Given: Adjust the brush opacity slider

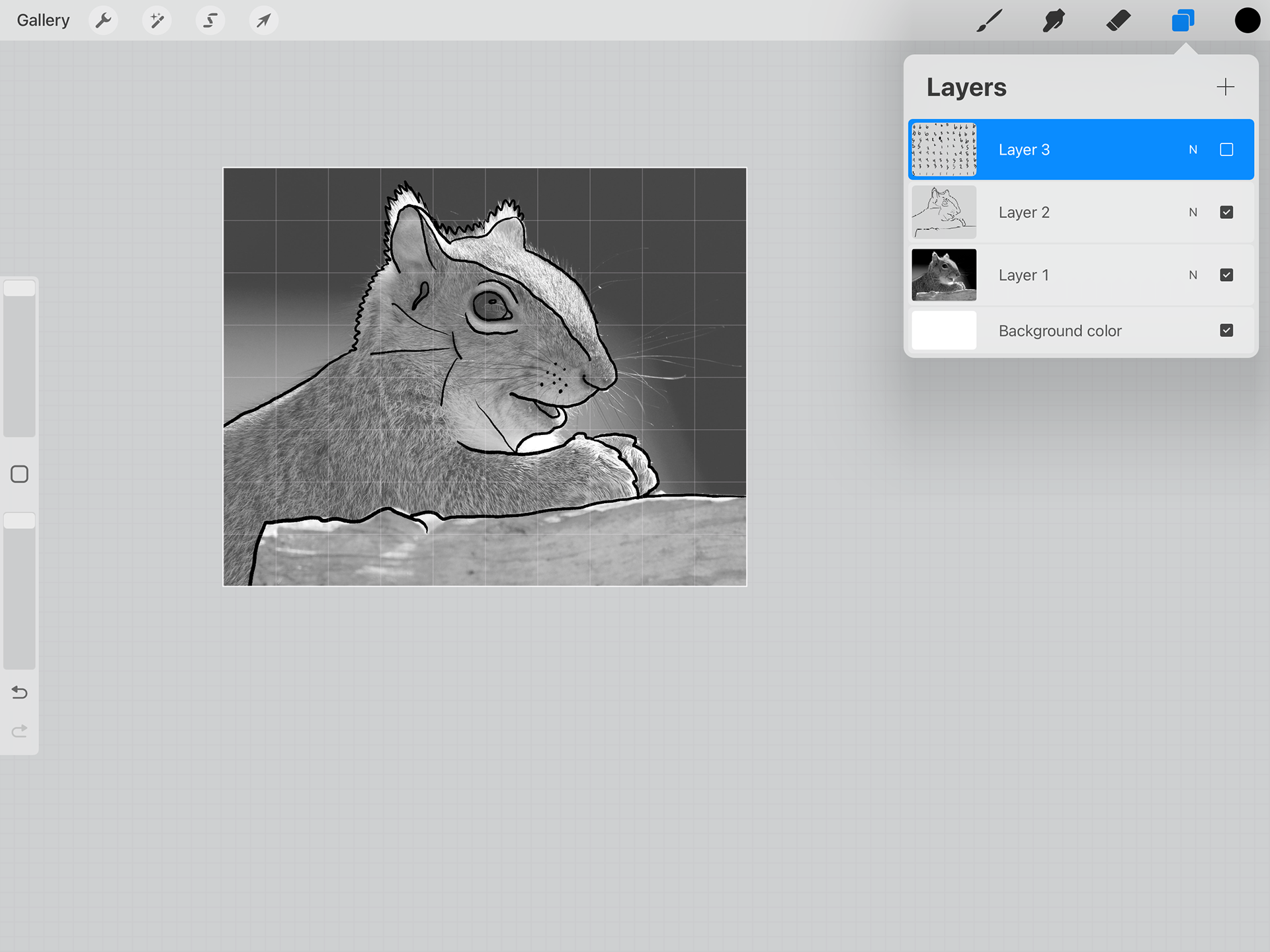Looking at the screenshot, I should (x=20, y=590).
